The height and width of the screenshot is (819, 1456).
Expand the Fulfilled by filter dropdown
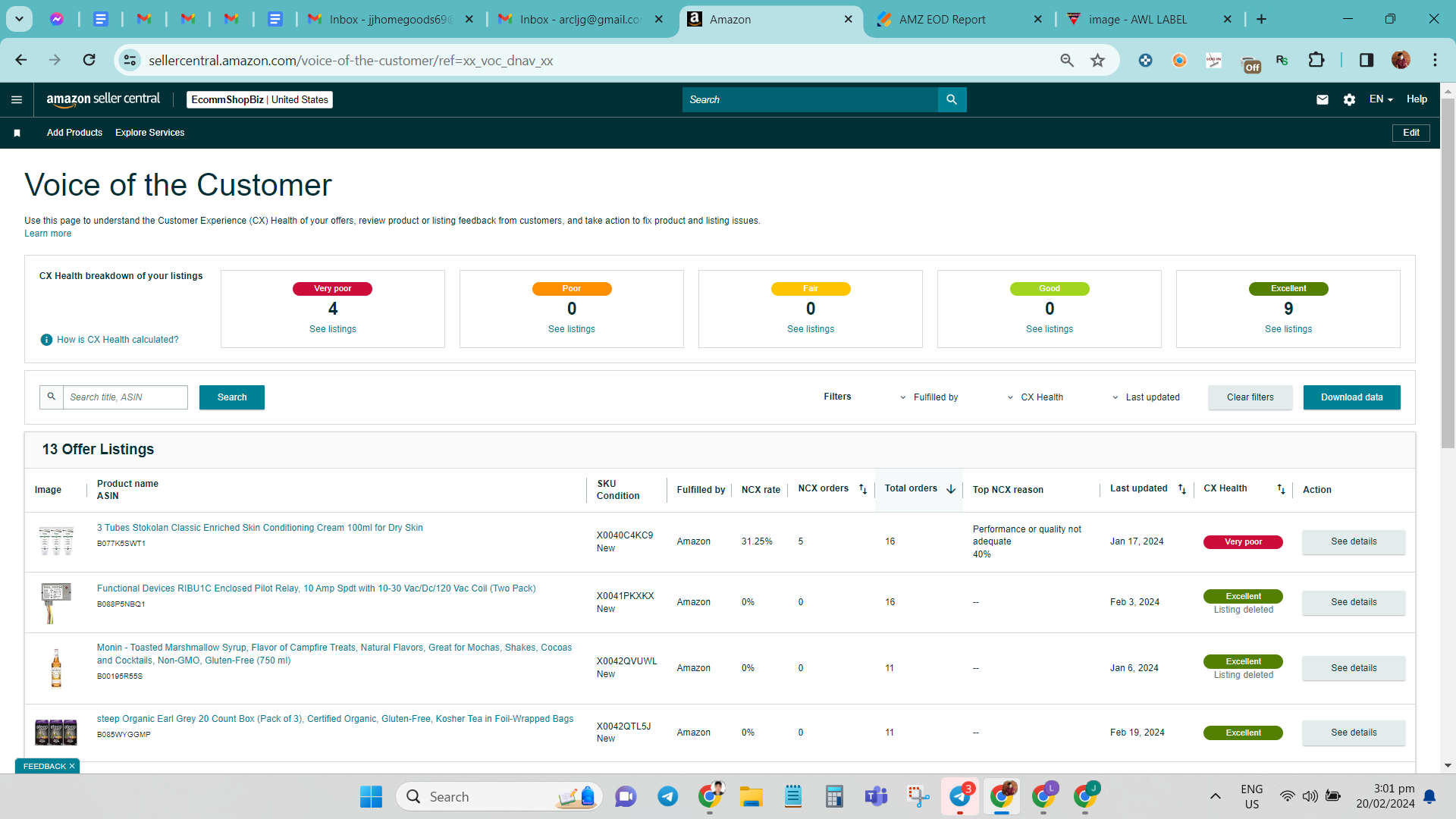[929, 397]
